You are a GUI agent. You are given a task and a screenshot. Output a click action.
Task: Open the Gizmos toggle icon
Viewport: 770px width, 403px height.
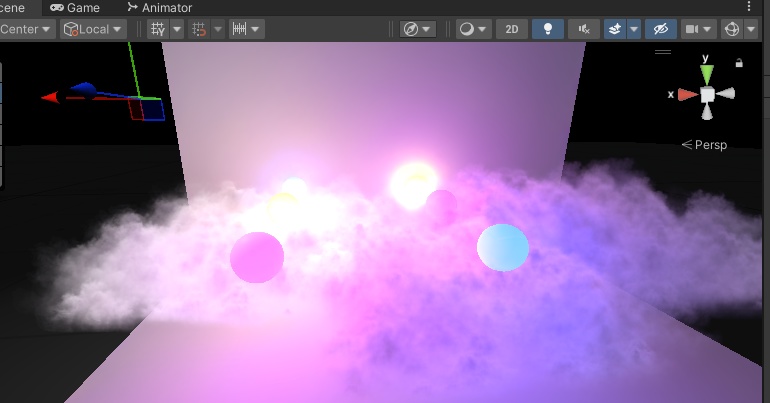click(732, 29)
